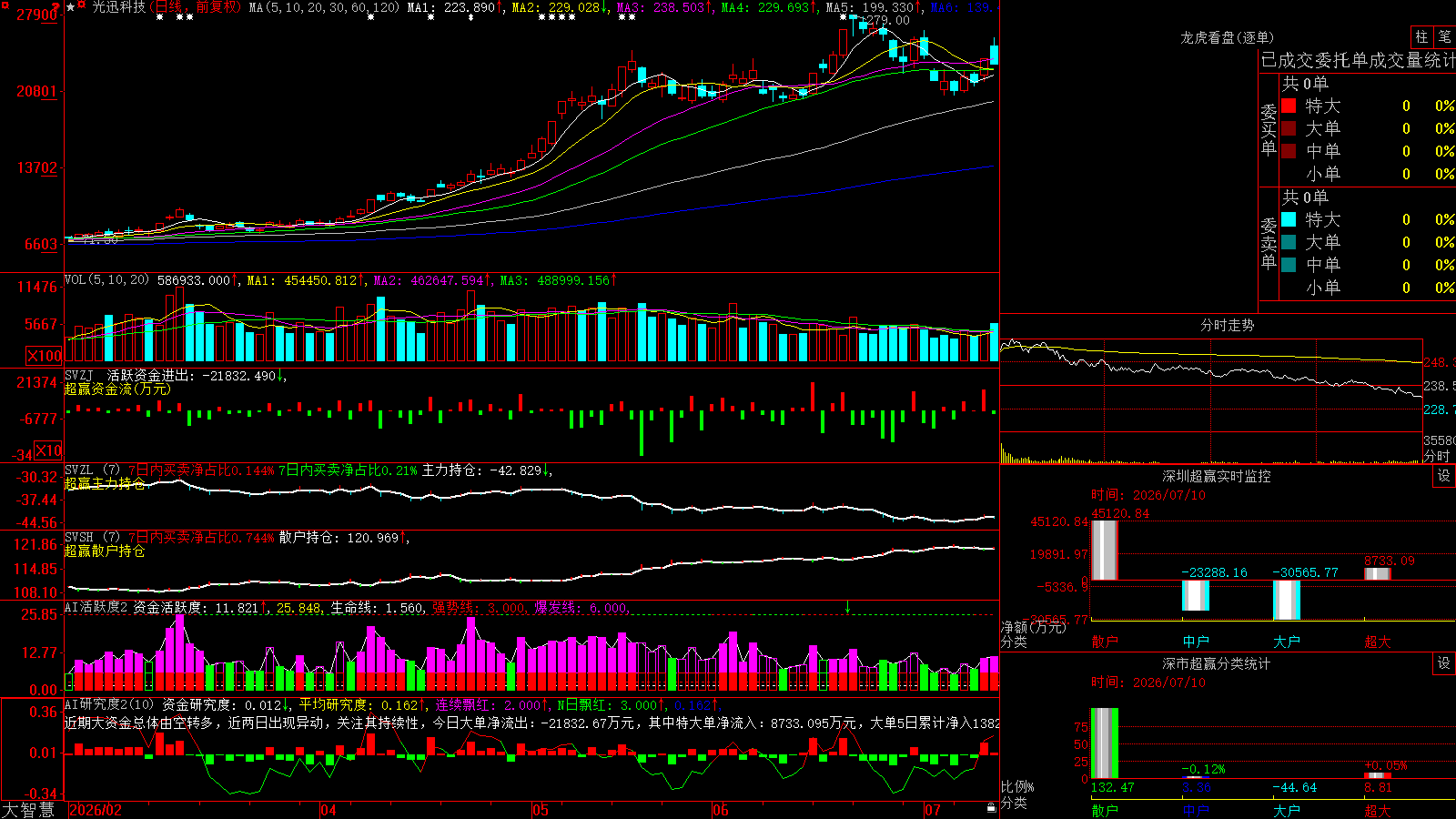Select 散户 category in 深市超赢分类统计
1456x819 pixels.
pyautogui.click(x=1105, y=811)
